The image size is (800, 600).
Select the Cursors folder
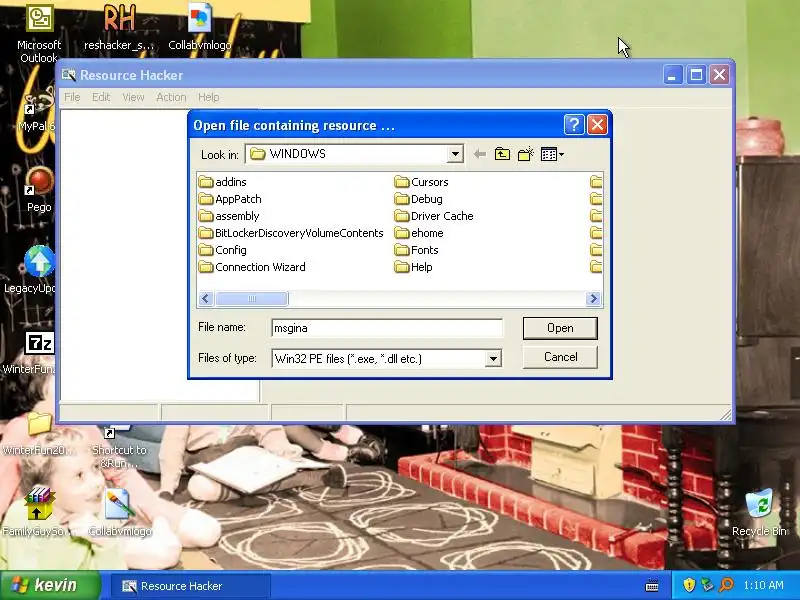tap(421, 182)
